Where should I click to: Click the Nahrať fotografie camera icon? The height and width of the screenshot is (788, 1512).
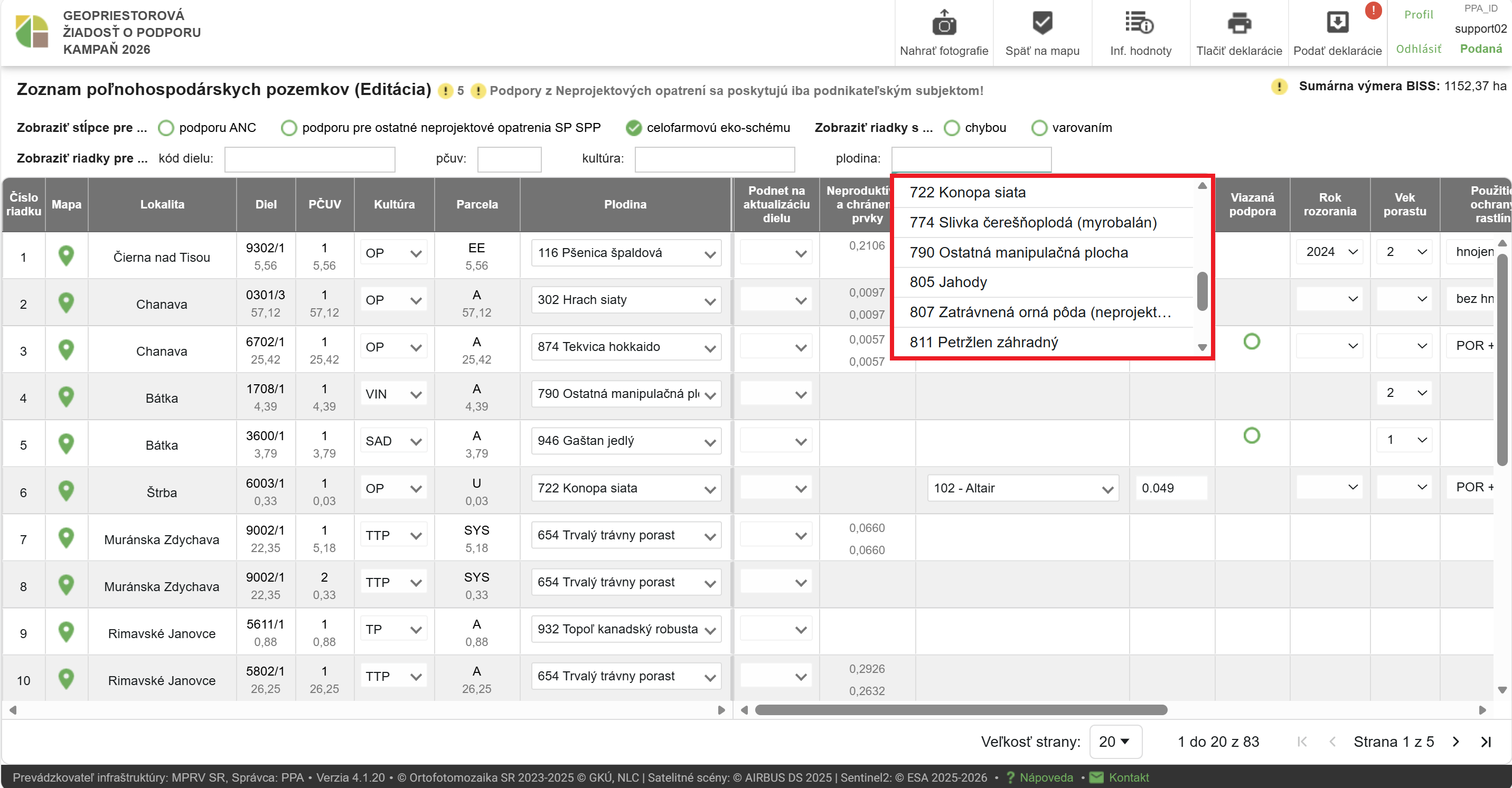(x=944, y=24)
